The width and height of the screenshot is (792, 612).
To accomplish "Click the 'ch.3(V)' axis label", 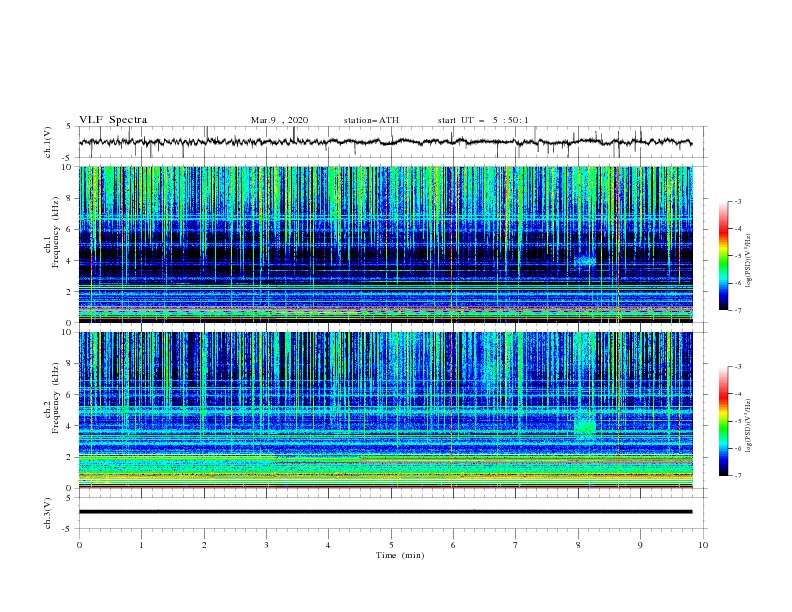I will tap(48, 513).
